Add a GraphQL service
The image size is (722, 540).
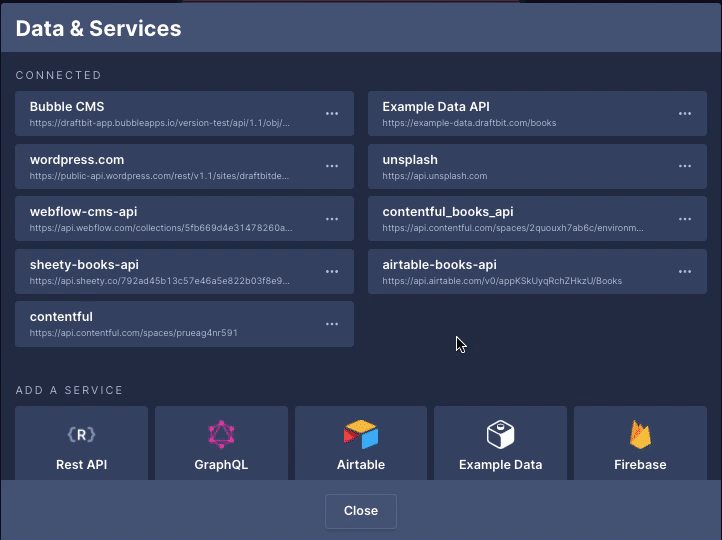pyautogui.click(x=221, y=443)
